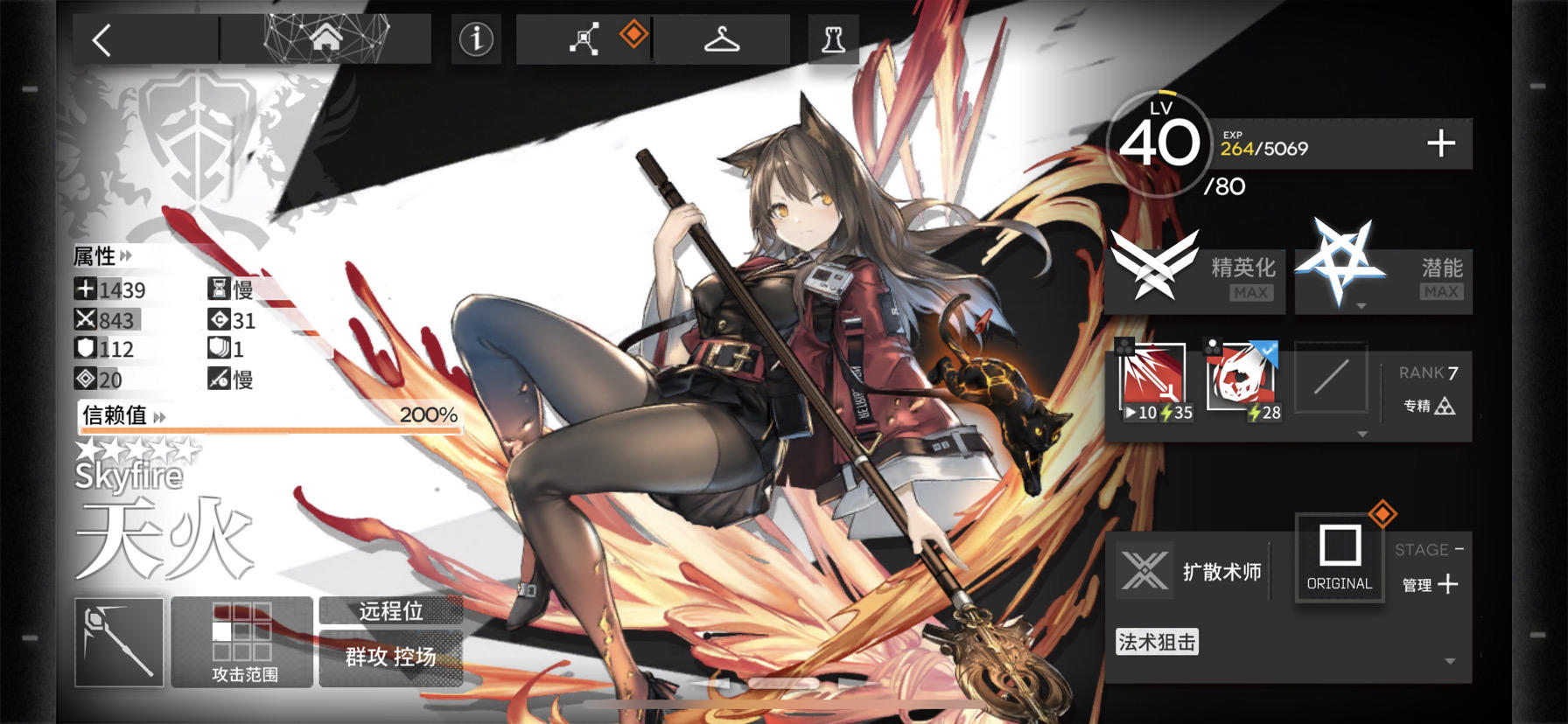Click the page indicator bar at bottom

pyautogui.click(x=783, y=683)
